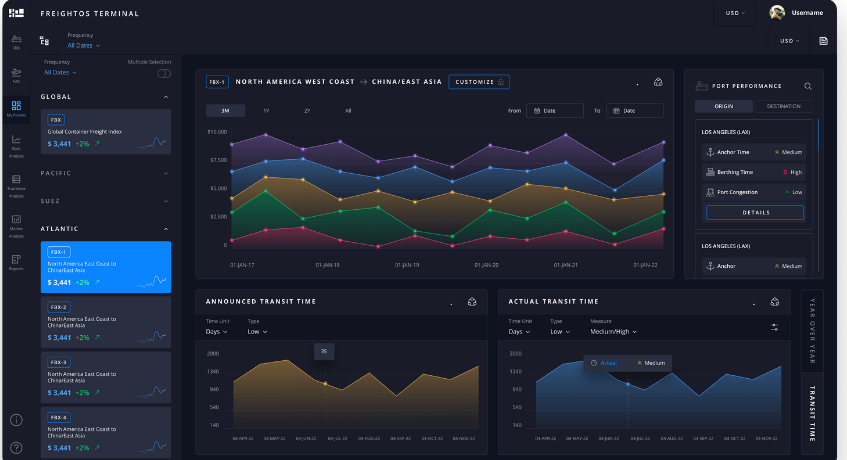This screenshot has width=847, height=460.
Task: Click the document icon beside USD selector
Action: point(823,41)
